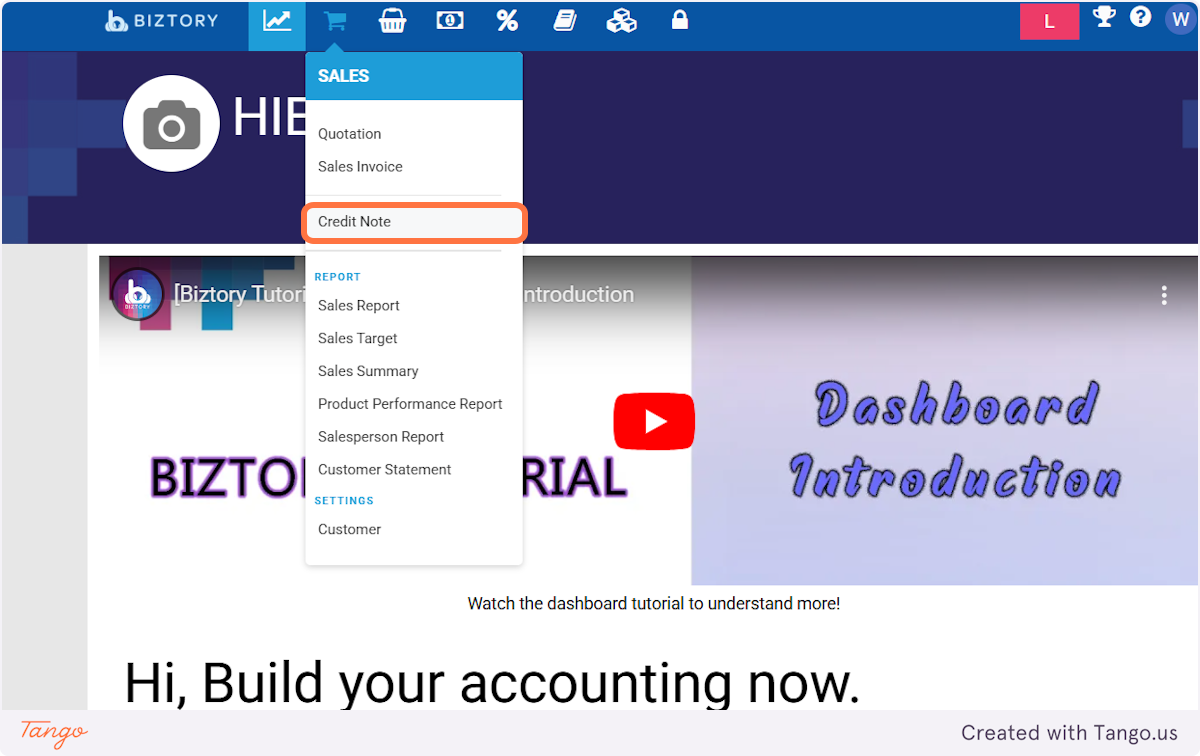Open the W user avatar menu

pos(1180,19)
